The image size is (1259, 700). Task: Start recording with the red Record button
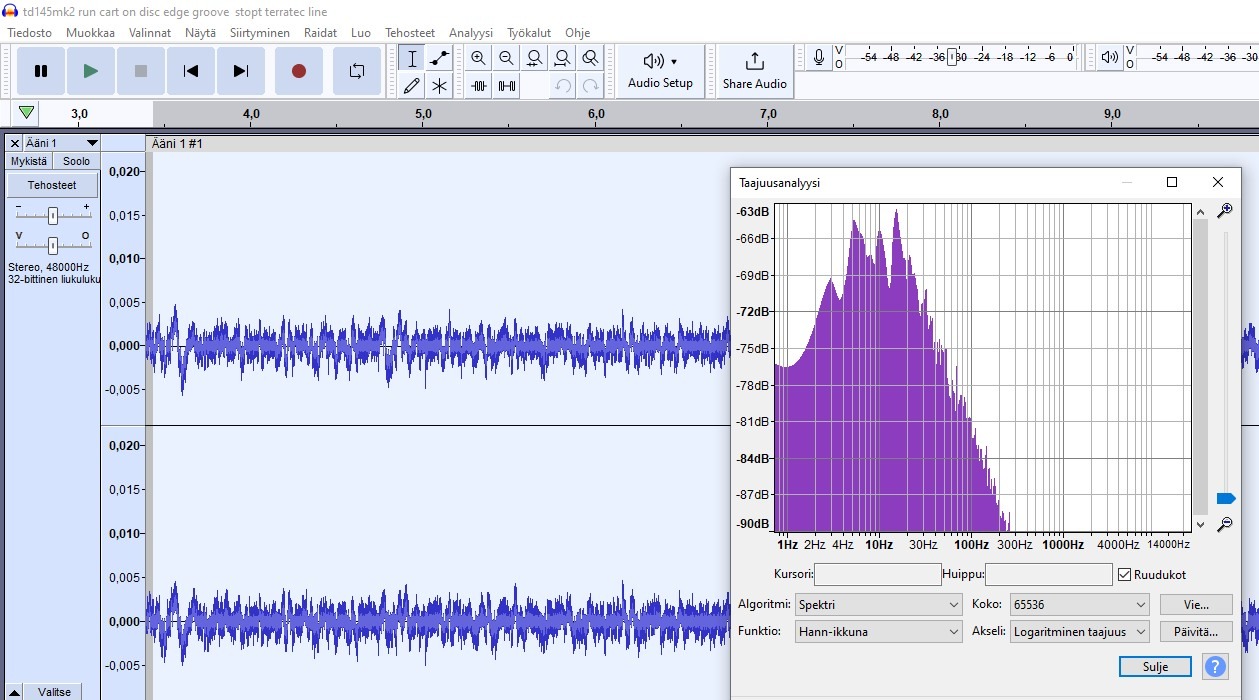tap(298, 71)
